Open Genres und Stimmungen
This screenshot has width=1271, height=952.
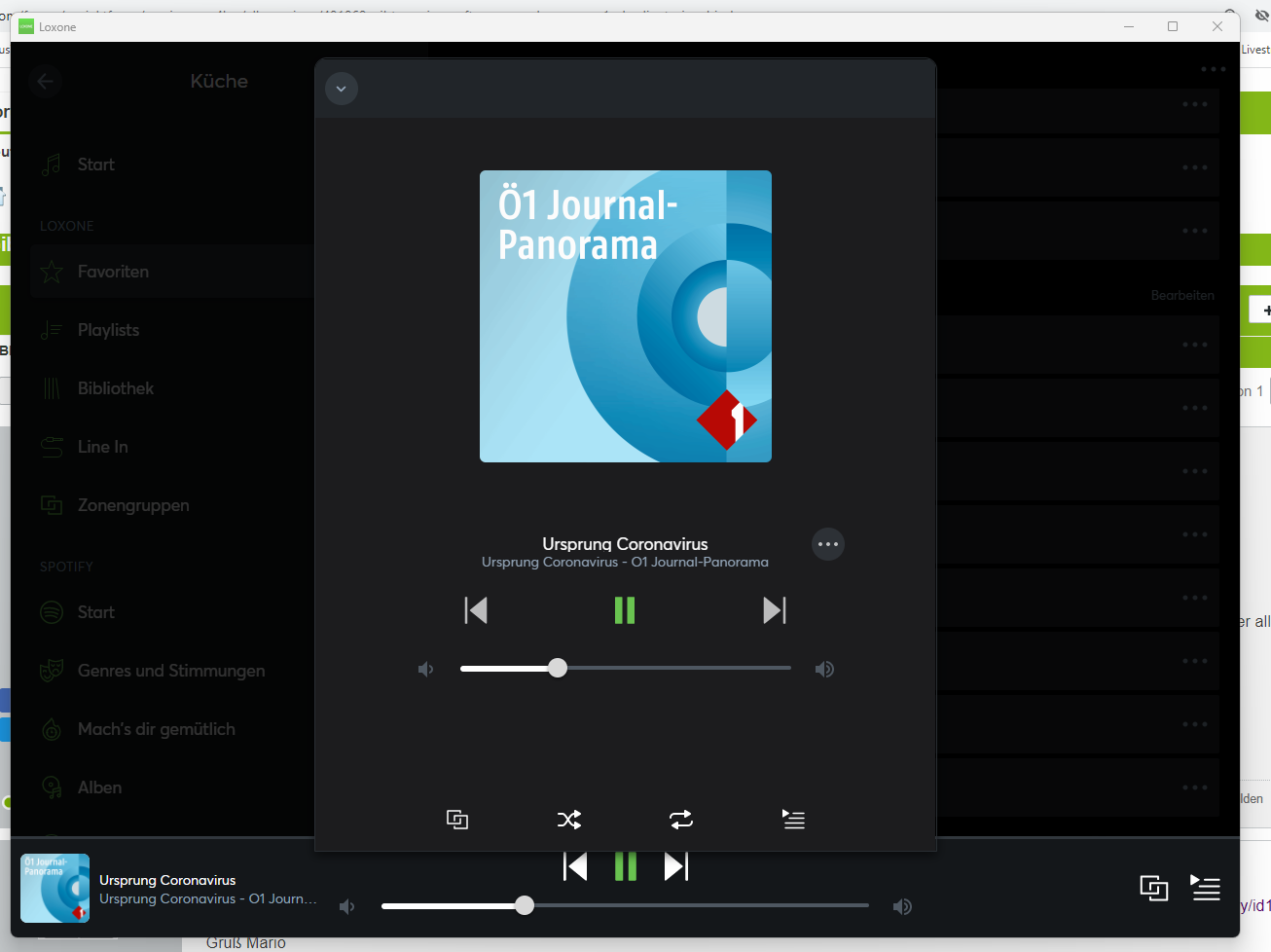tap(171, 671)
